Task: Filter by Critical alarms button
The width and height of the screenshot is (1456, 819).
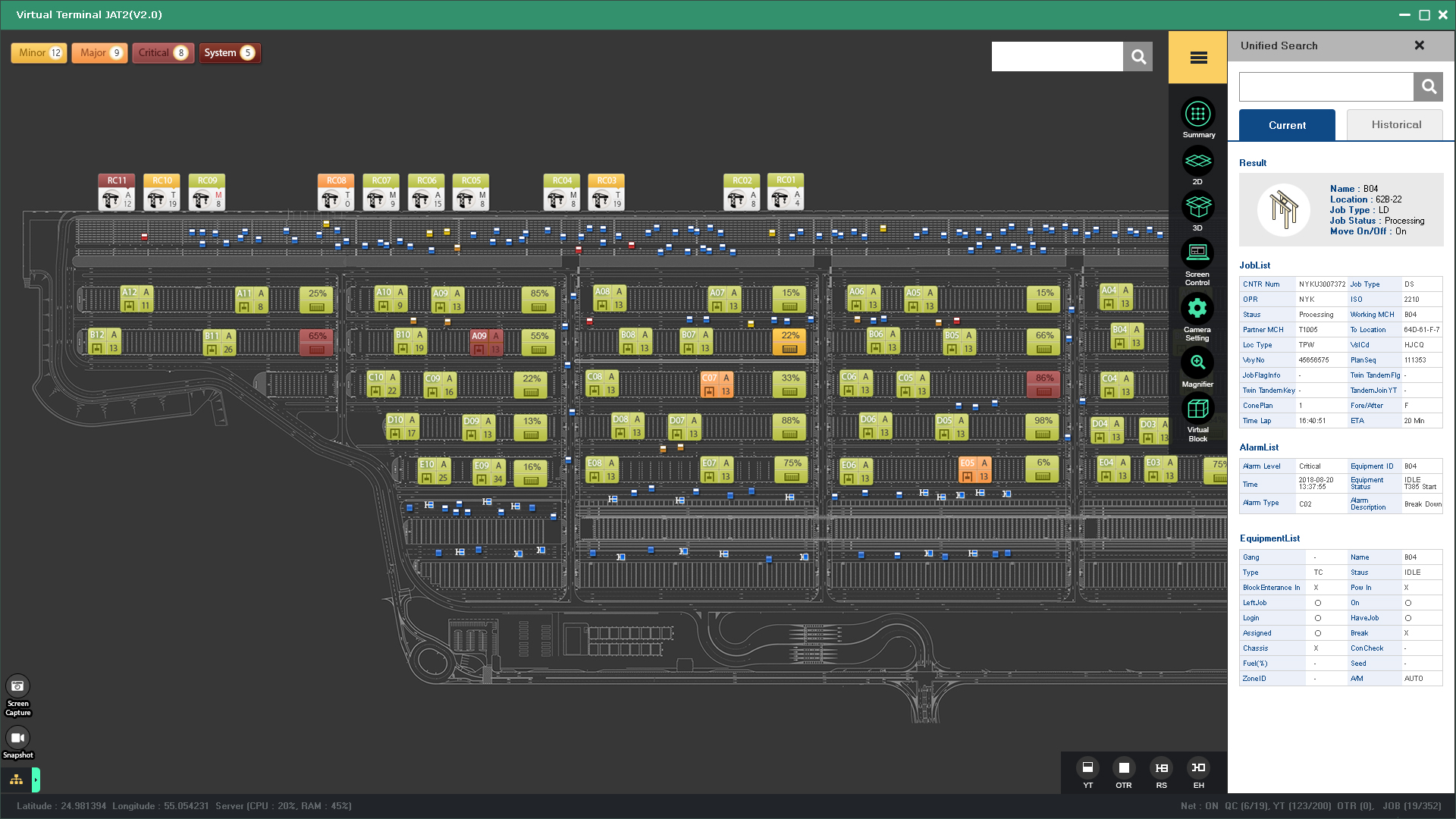Action: 163,53
